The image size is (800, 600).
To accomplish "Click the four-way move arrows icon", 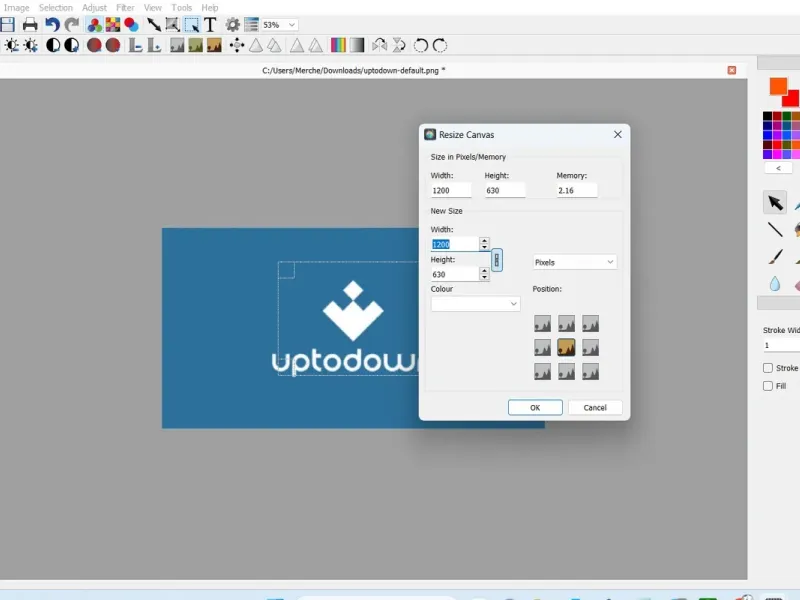I will [237, 45].
